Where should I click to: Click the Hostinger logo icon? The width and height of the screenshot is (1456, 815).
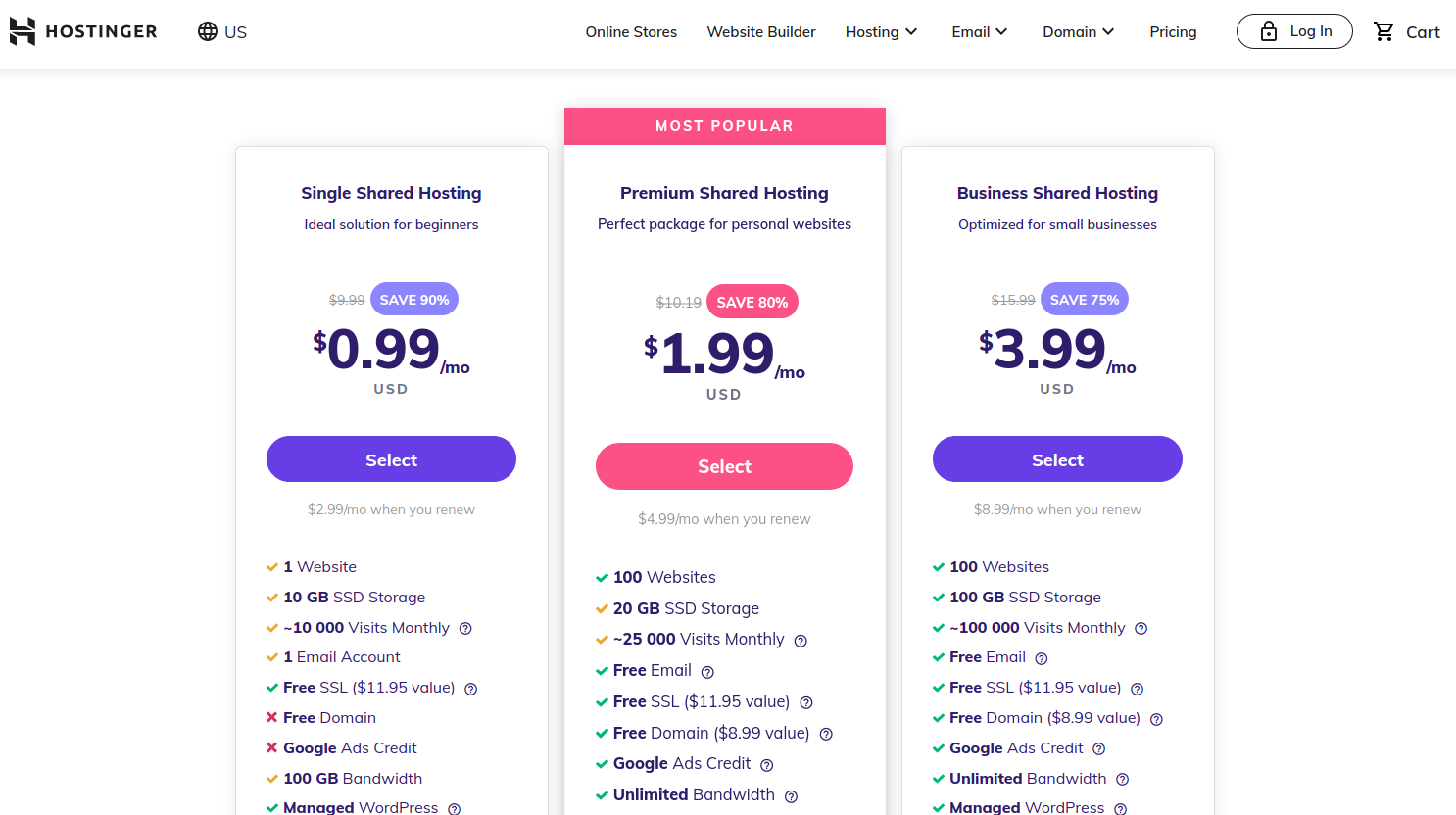tap(23, 31)
